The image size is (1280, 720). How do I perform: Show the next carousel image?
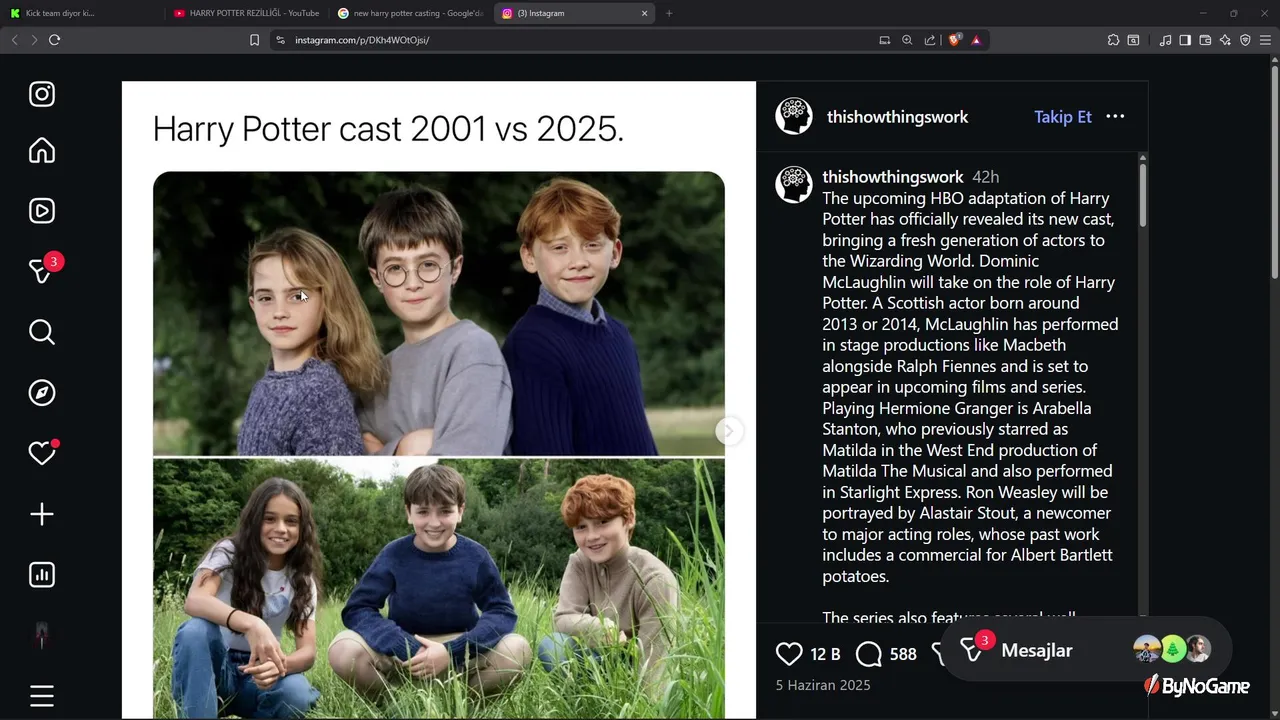(x=729, y=431)
